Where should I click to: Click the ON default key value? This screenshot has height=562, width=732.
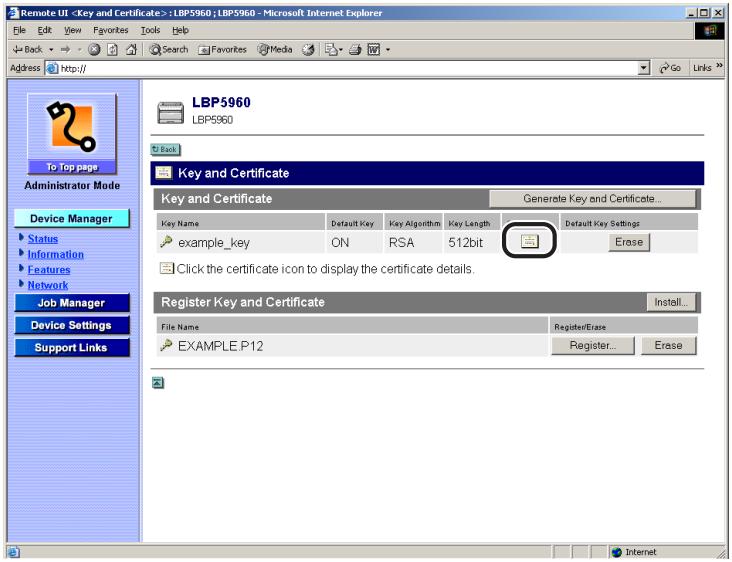(x=340, y=243)
